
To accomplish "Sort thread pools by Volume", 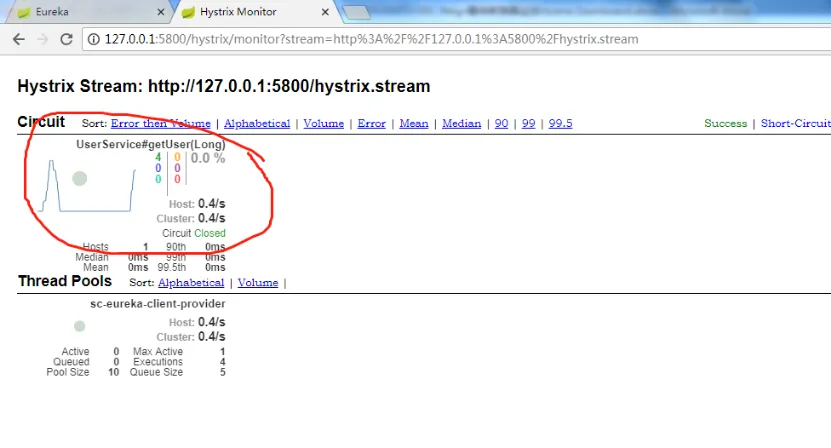I will pos(258,283).
